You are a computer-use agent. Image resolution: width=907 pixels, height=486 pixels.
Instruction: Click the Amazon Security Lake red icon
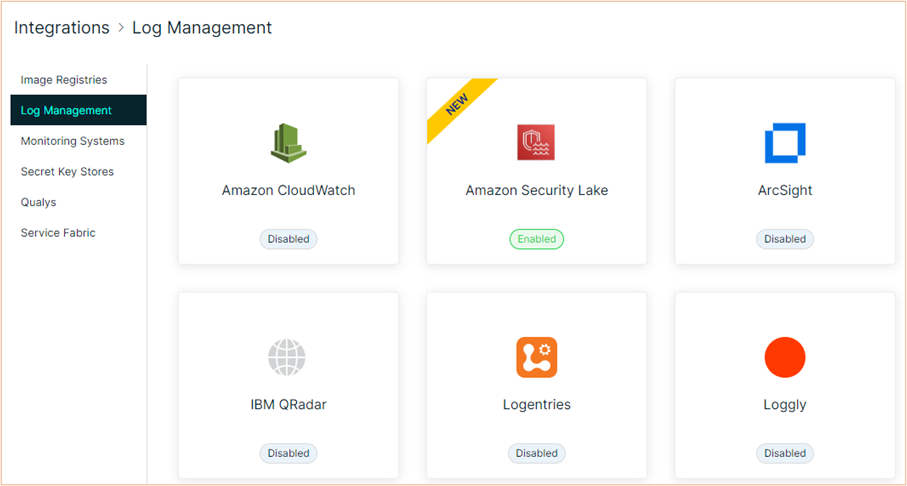click(x=536, y=142)
